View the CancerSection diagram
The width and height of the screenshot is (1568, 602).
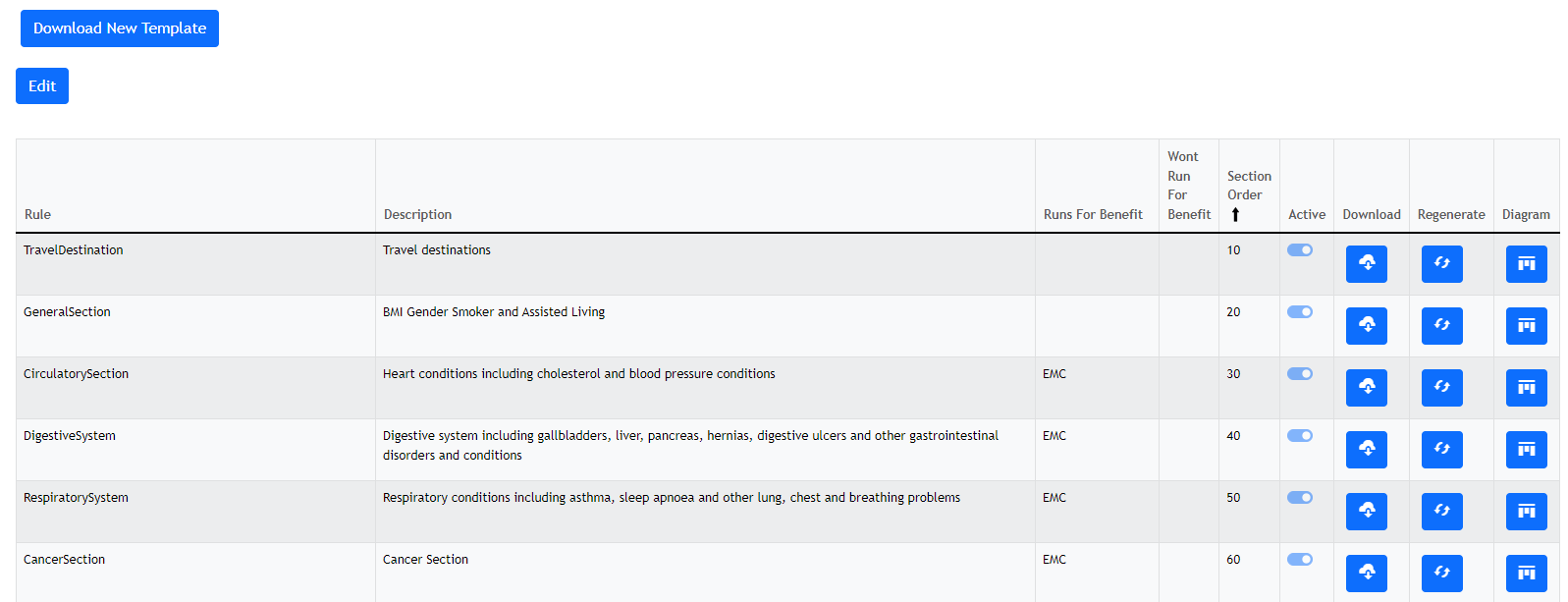[1526, 574]
